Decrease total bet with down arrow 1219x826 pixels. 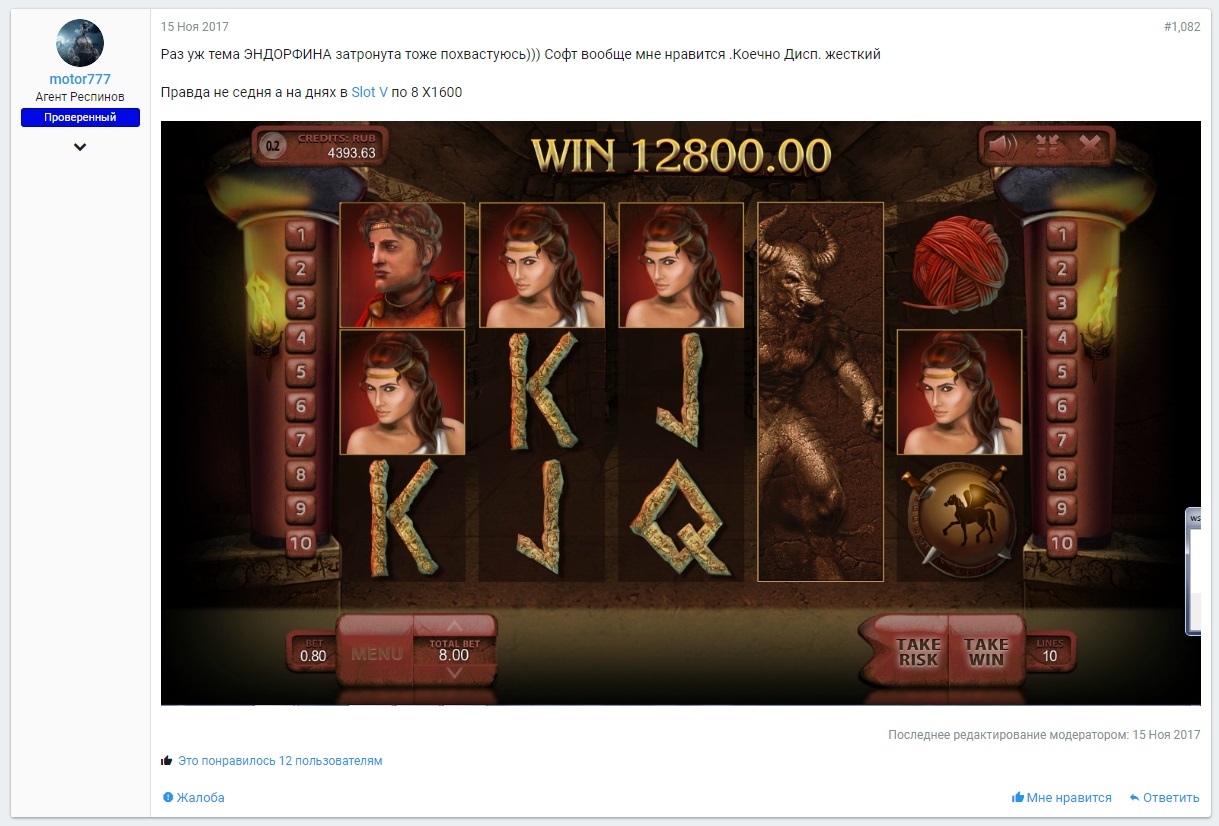point(454,672)
